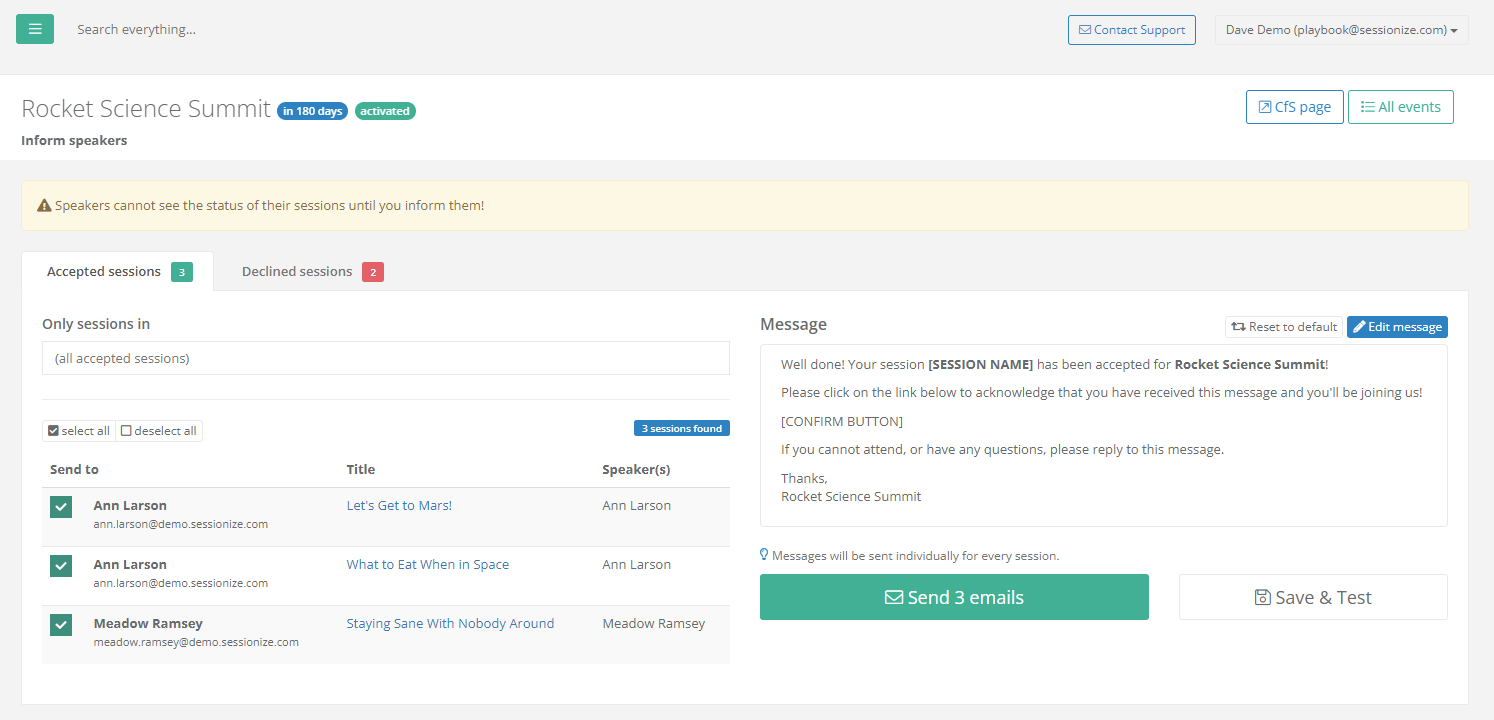The image size is (1494, 720).
Task: Click the Search everything field
Action: tap(300, 30)
